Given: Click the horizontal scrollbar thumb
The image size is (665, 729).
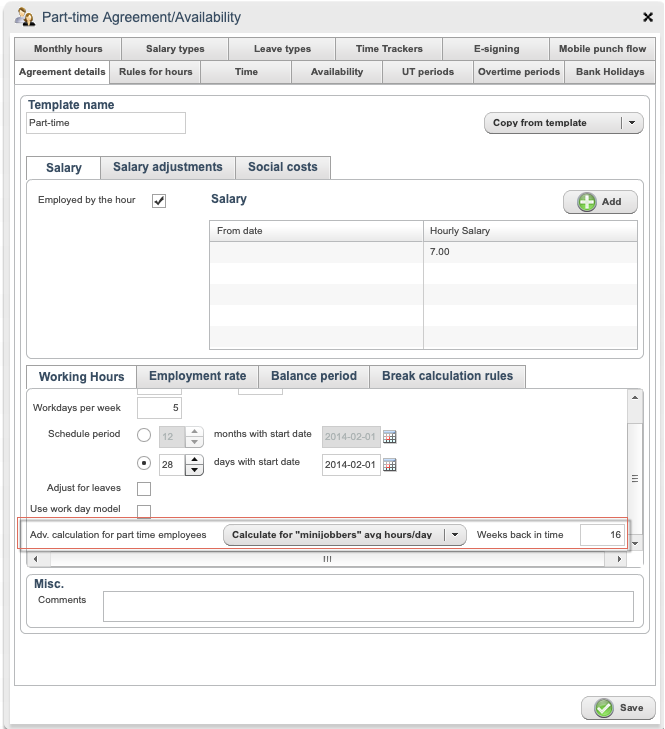Looking at the screenshot, I should (327, 559).
